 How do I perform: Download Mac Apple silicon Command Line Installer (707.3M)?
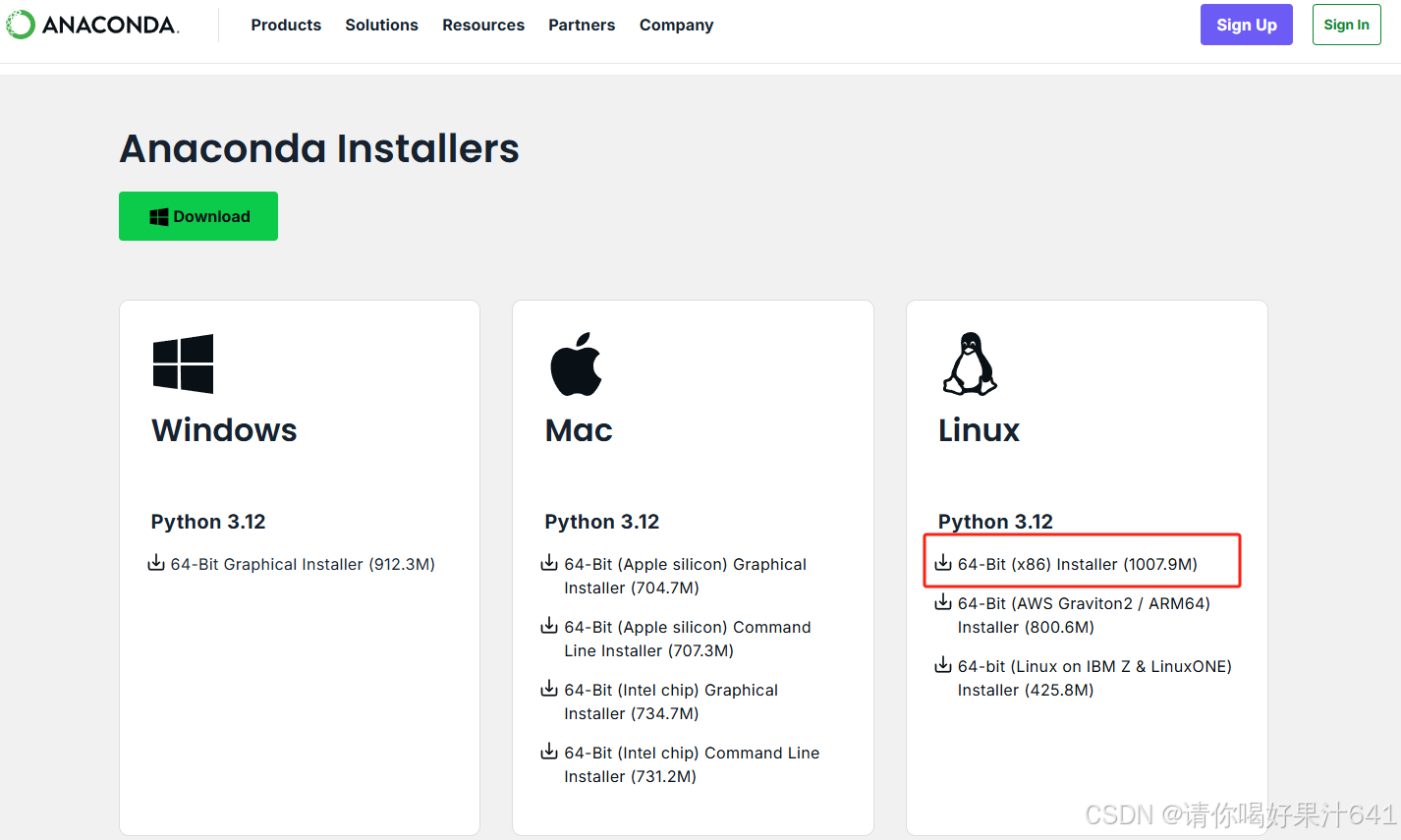(688, 639)
